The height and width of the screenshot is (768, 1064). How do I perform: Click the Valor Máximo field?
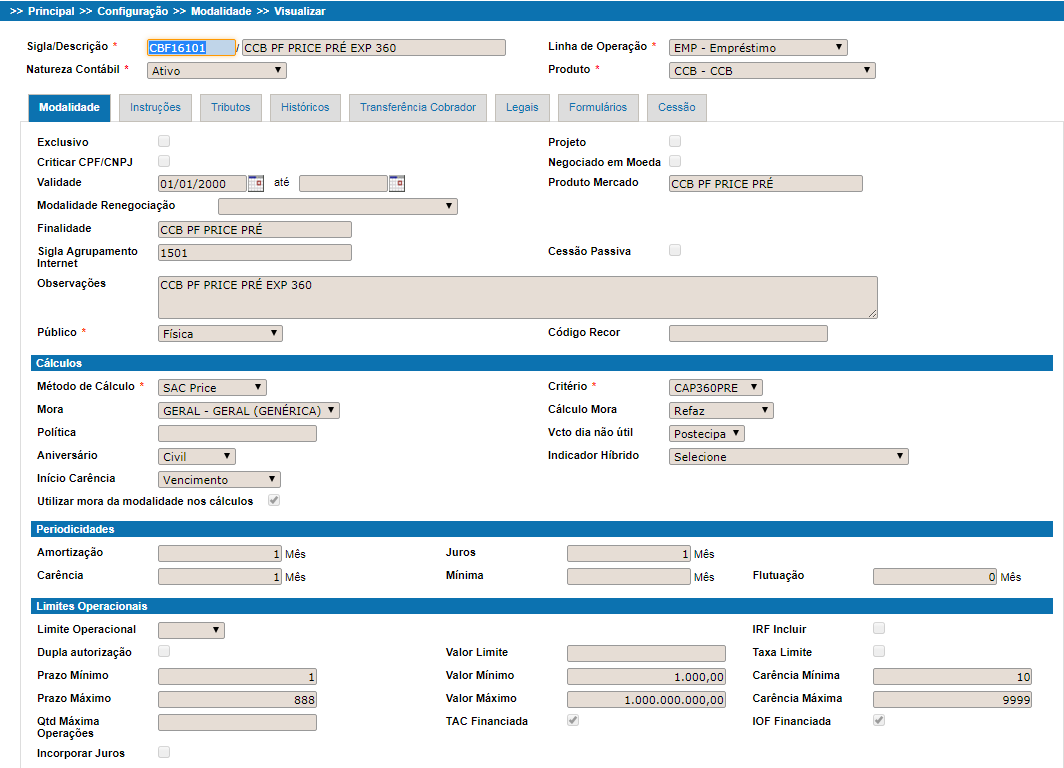tap(646, 699)
